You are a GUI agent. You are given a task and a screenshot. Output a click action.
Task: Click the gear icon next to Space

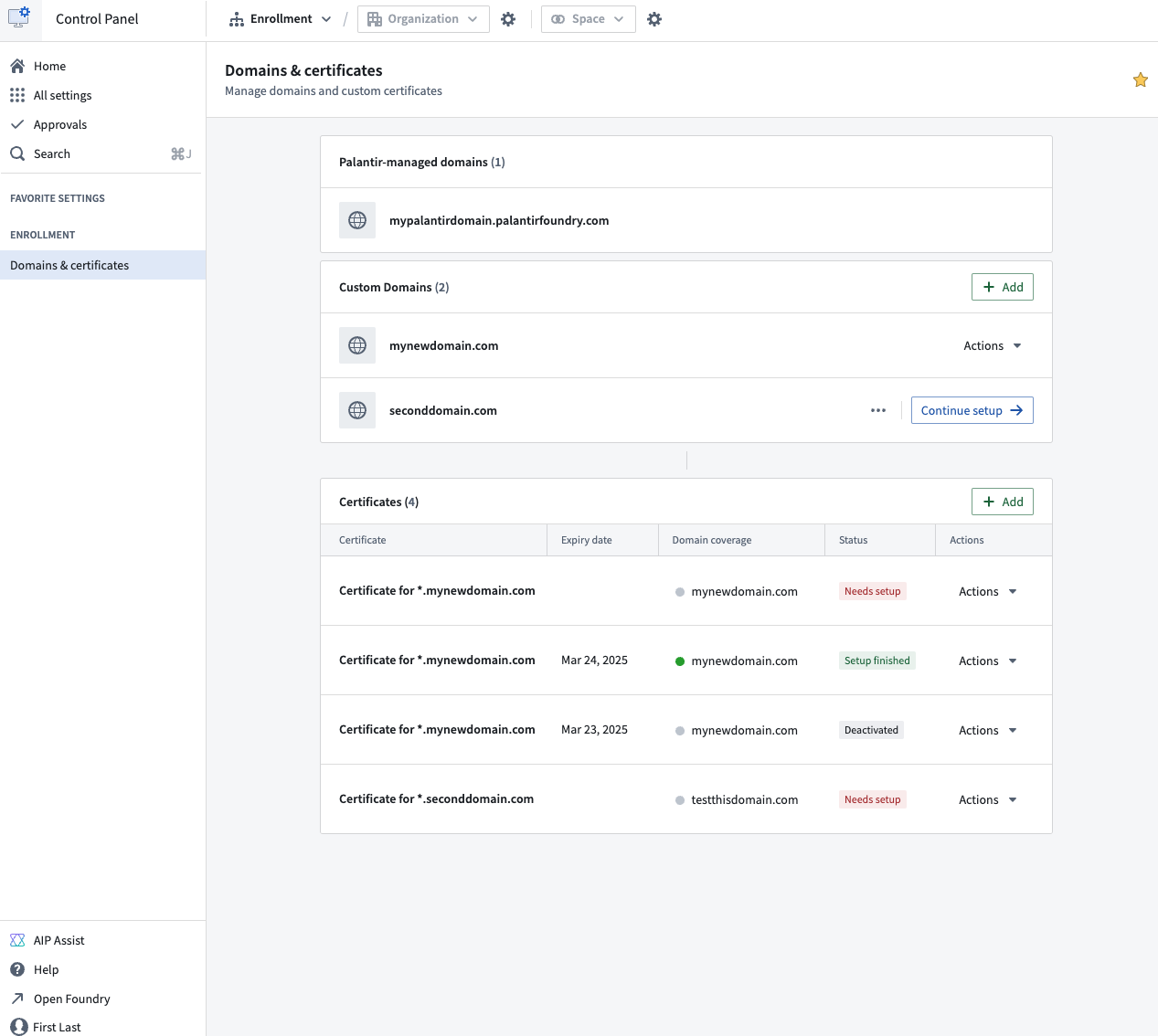pos(654,19)
